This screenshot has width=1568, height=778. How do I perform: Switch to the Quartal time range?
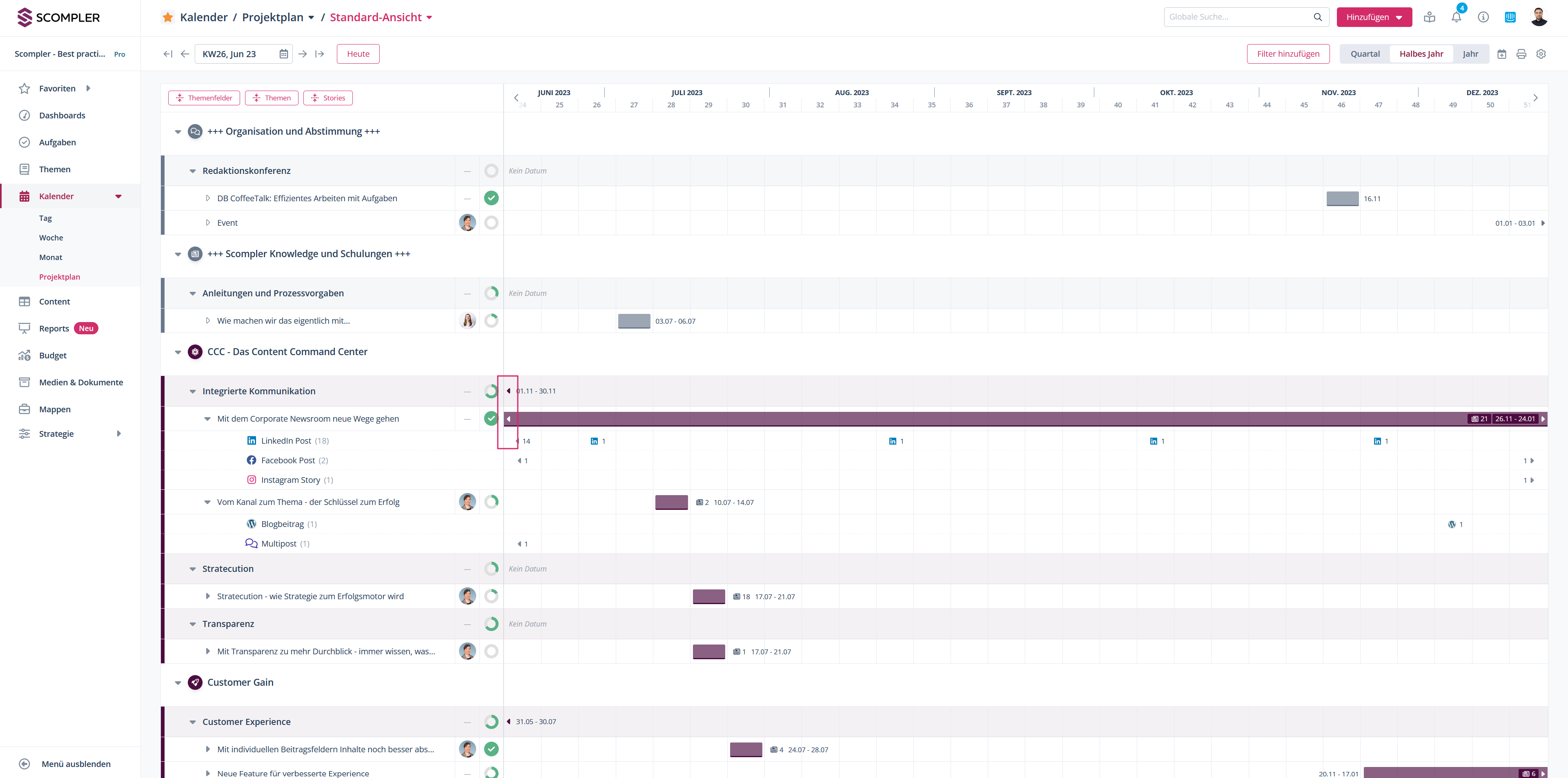point(1365,54)
